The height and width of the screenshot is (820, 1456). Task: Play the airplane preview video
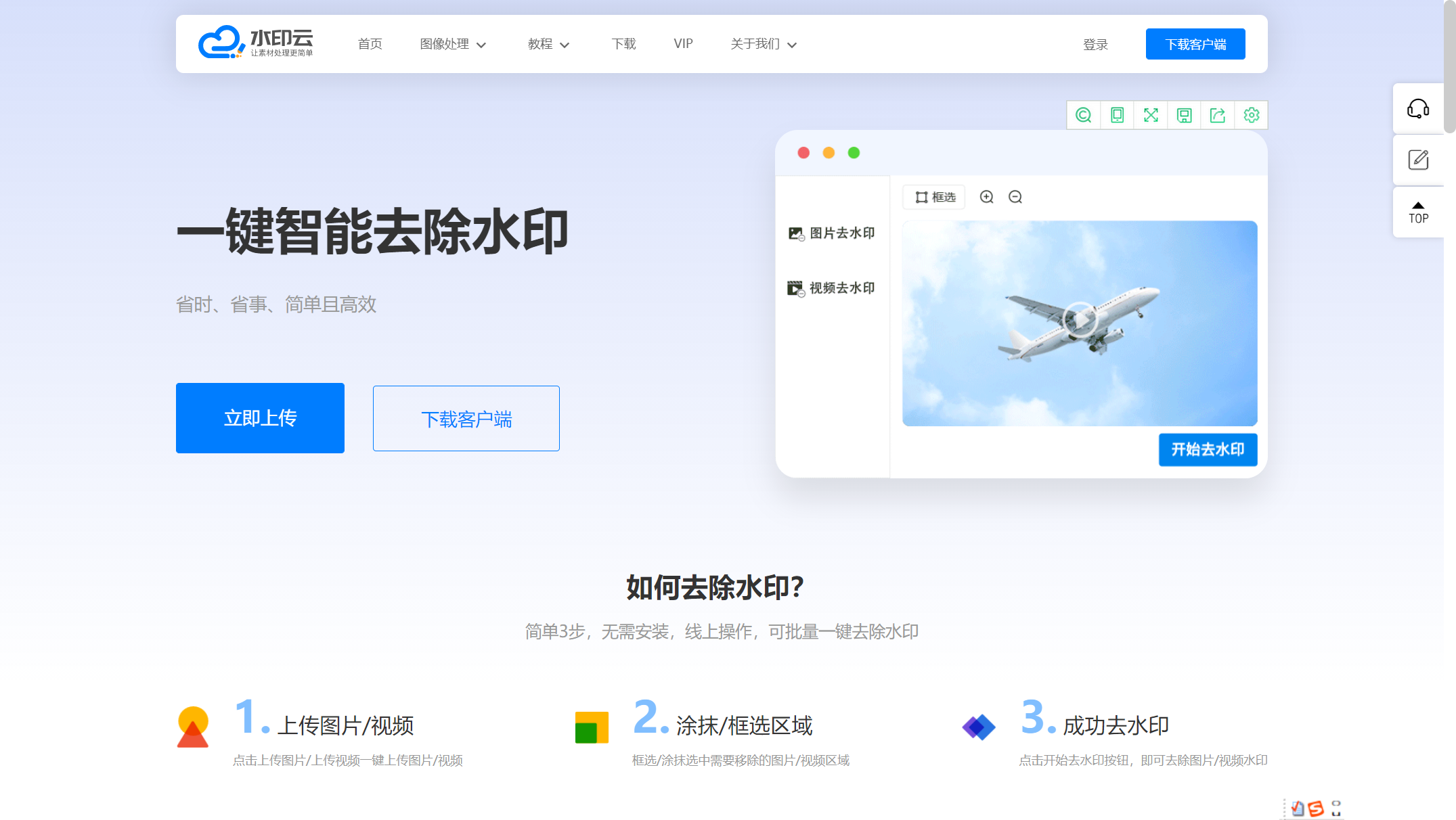(x=1080, y=319)
